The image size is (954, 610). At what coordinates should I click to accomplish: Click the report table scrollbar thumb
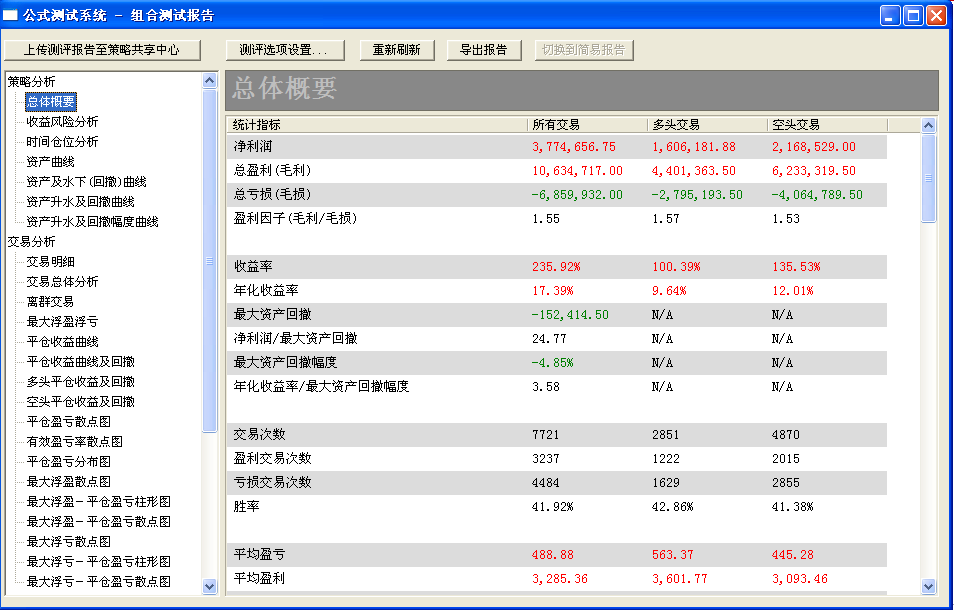(928, 178)
